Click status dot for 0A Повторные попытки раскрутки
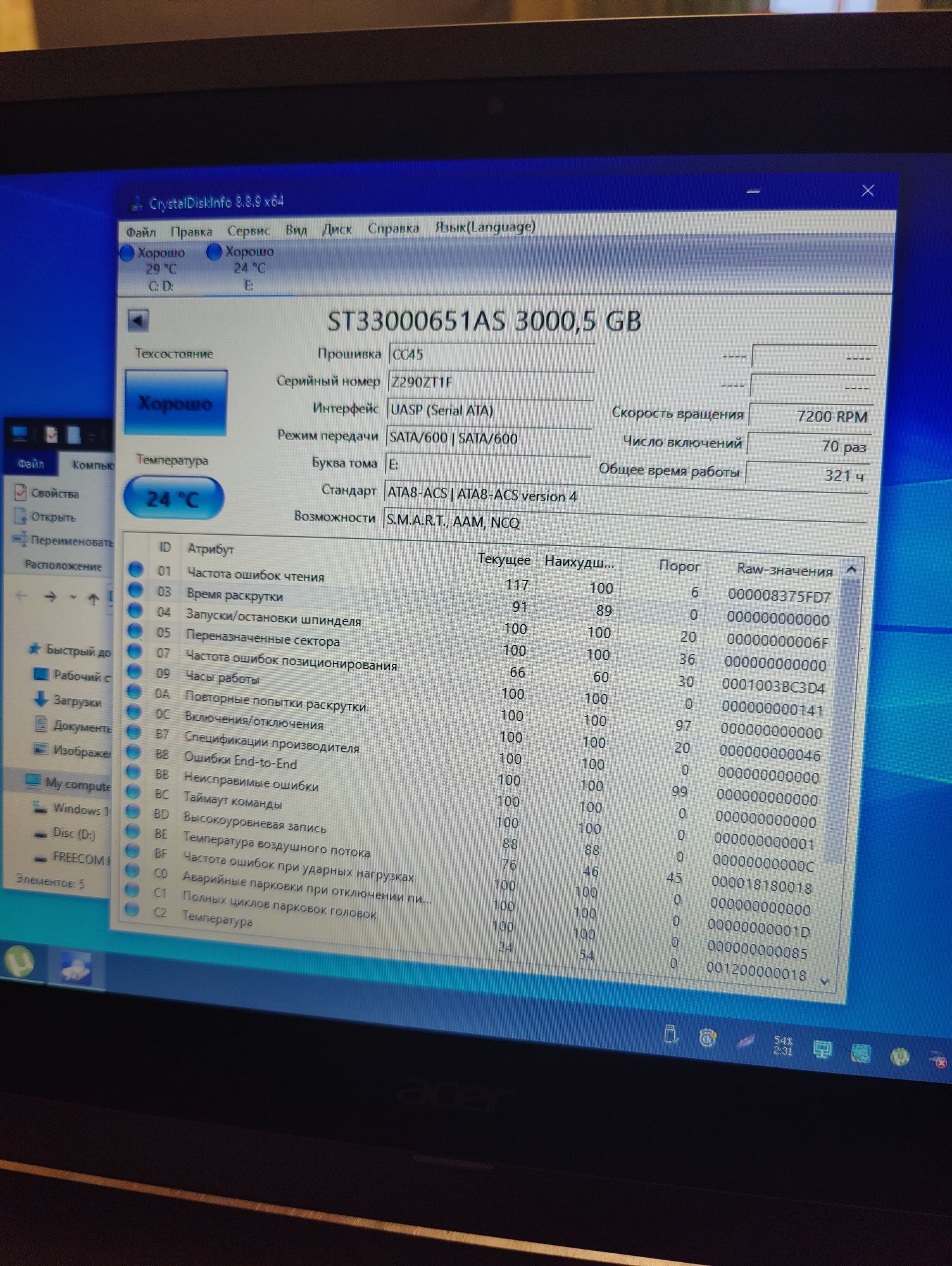Screen dimensions: 952x1266 [134, 691]
